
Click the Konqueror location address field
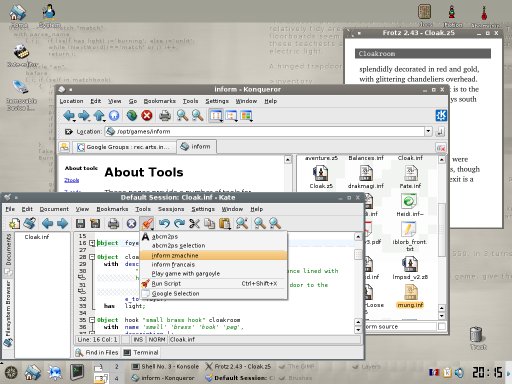(265, 131)
